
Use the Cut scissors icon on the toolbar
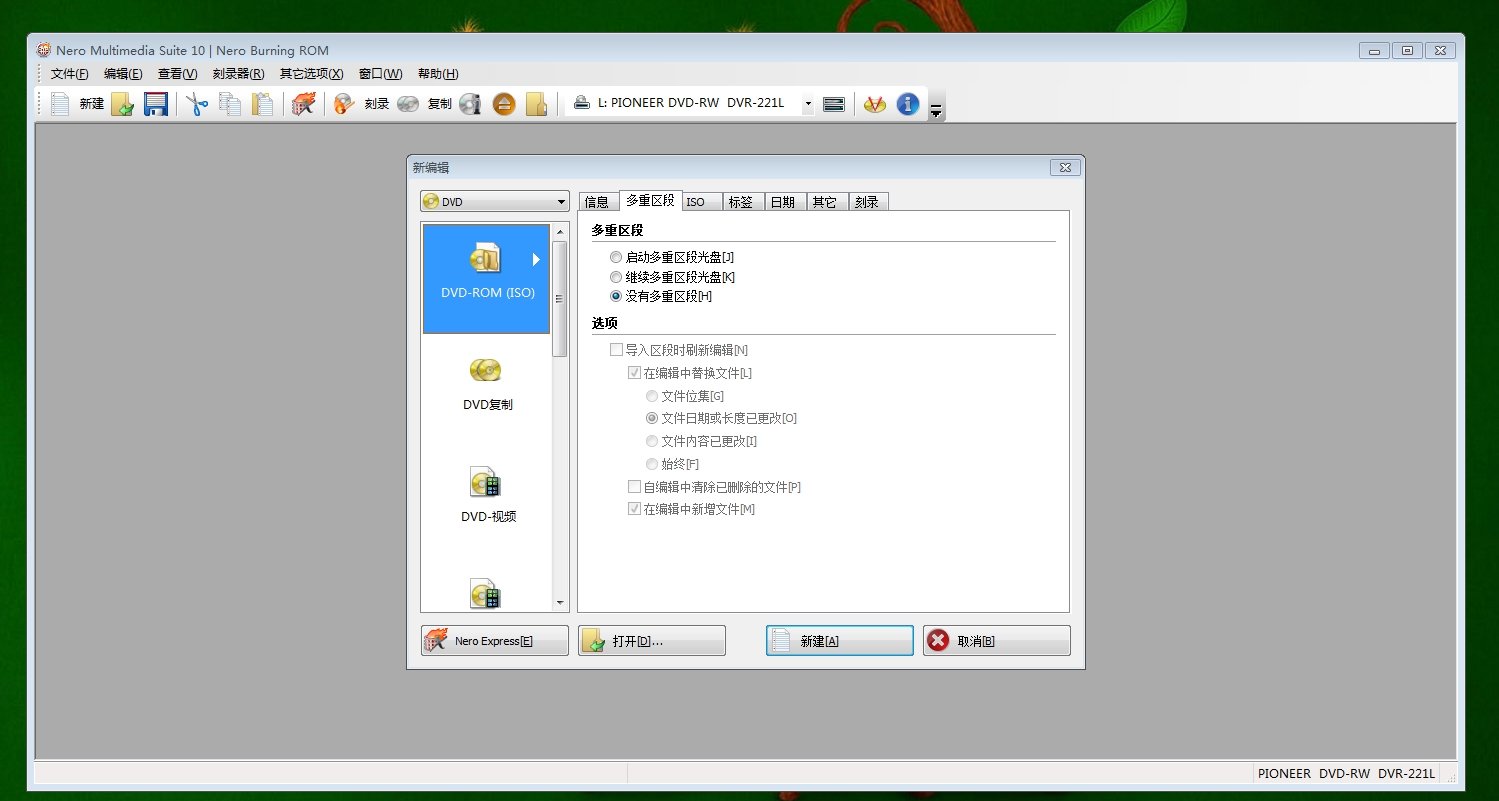196,103
